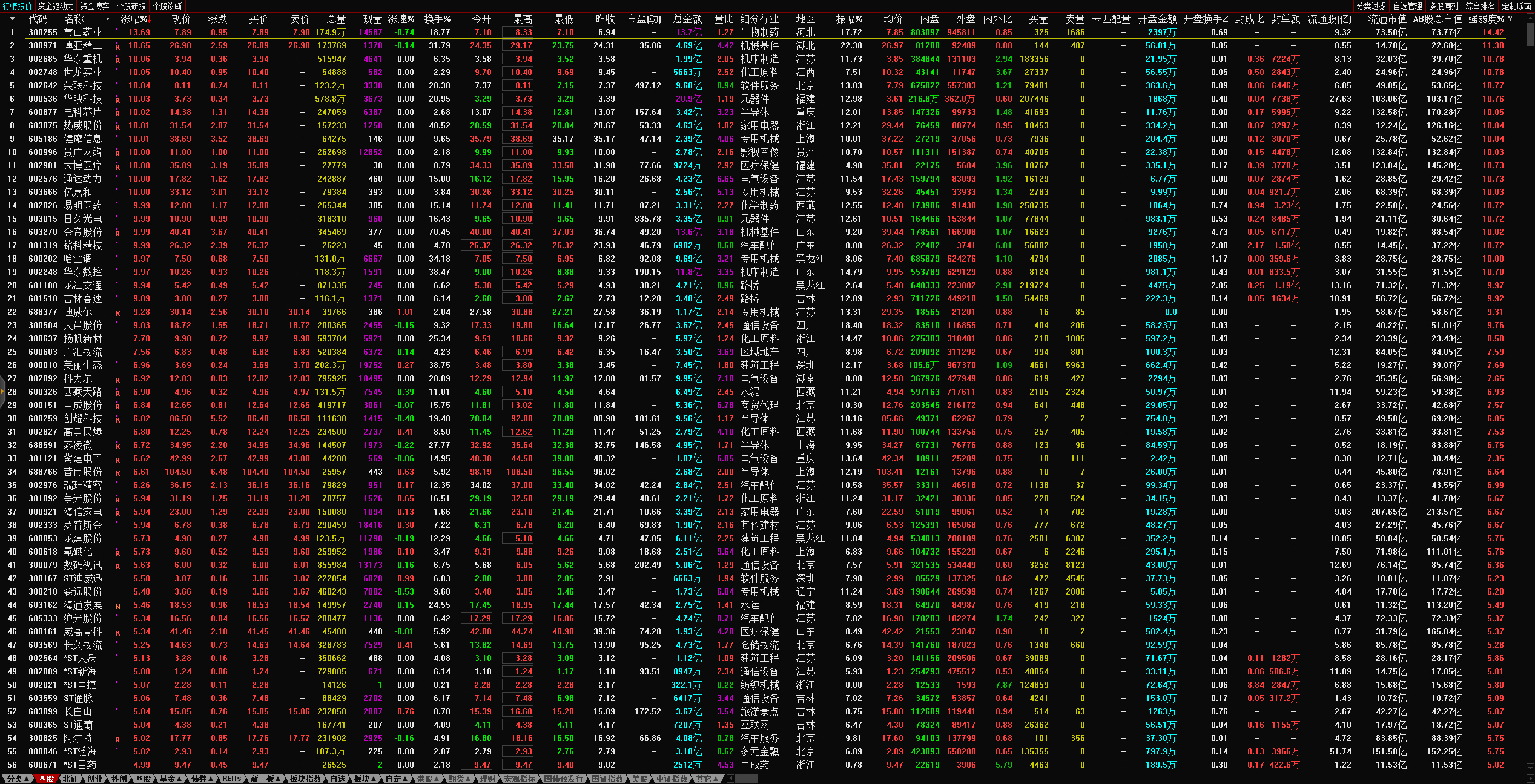
Task: Click the scroll-up arrow at top right
Action: click(x=1530, y=18)
